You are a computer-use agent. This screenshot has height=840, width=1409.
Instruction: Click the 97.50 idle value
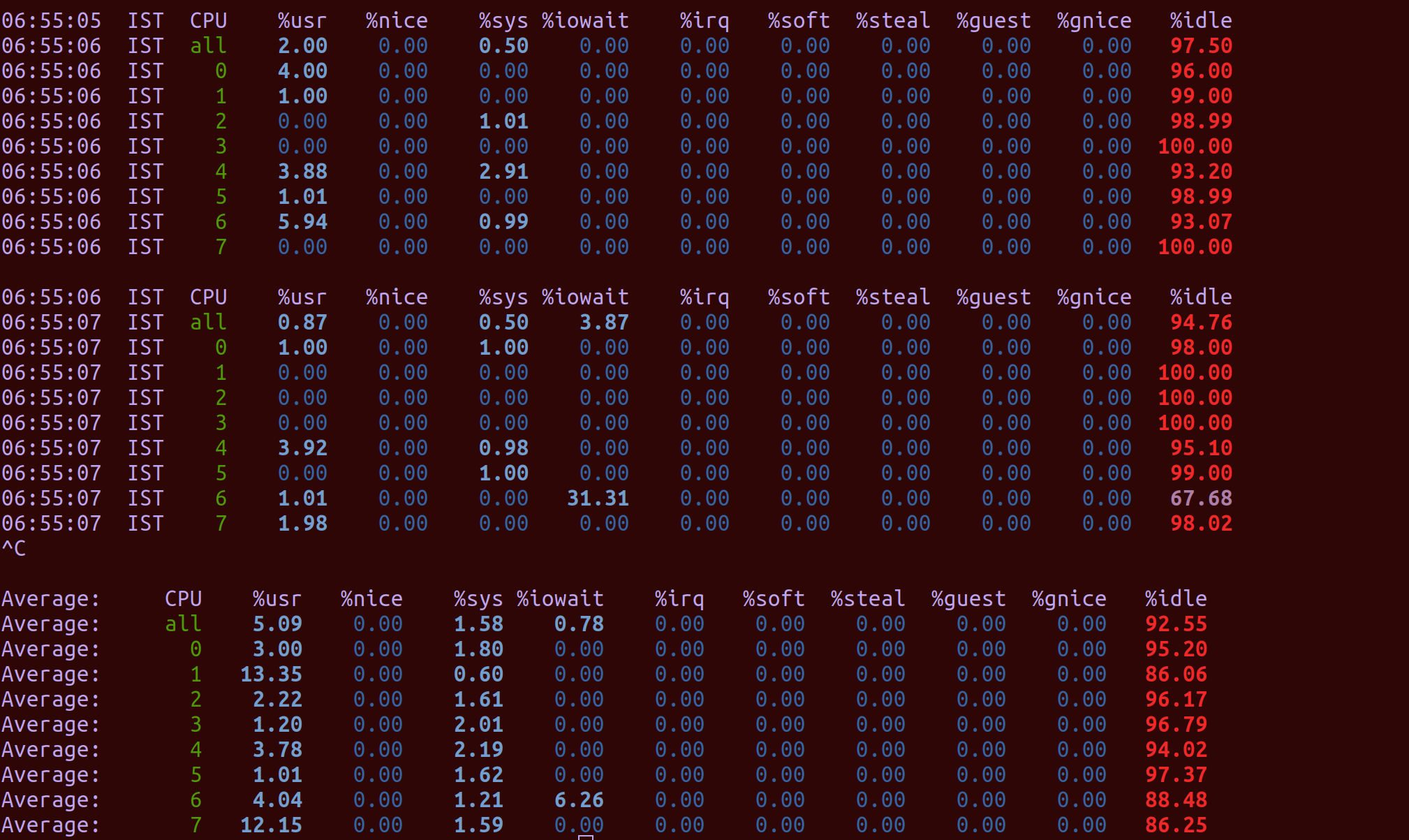[x=1201, y=46]
